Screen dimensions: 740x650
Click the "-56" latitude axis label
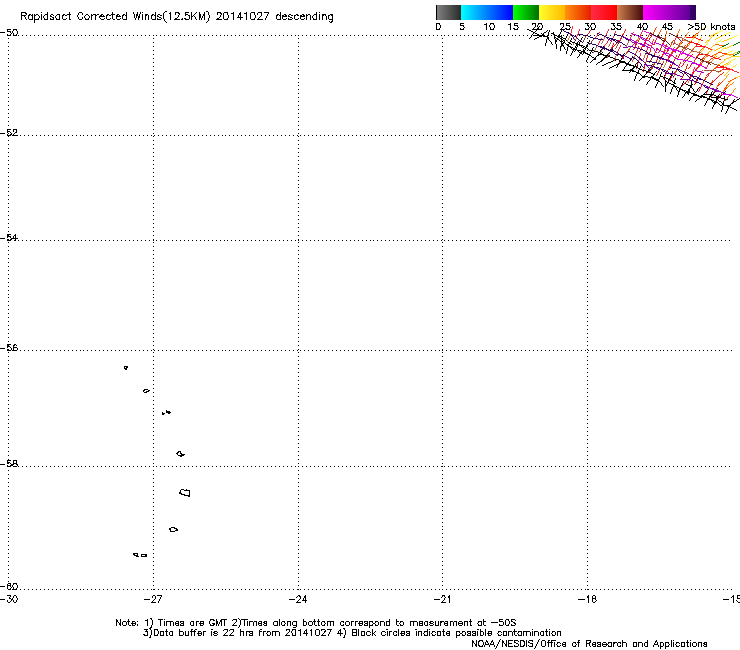point(9,347)
